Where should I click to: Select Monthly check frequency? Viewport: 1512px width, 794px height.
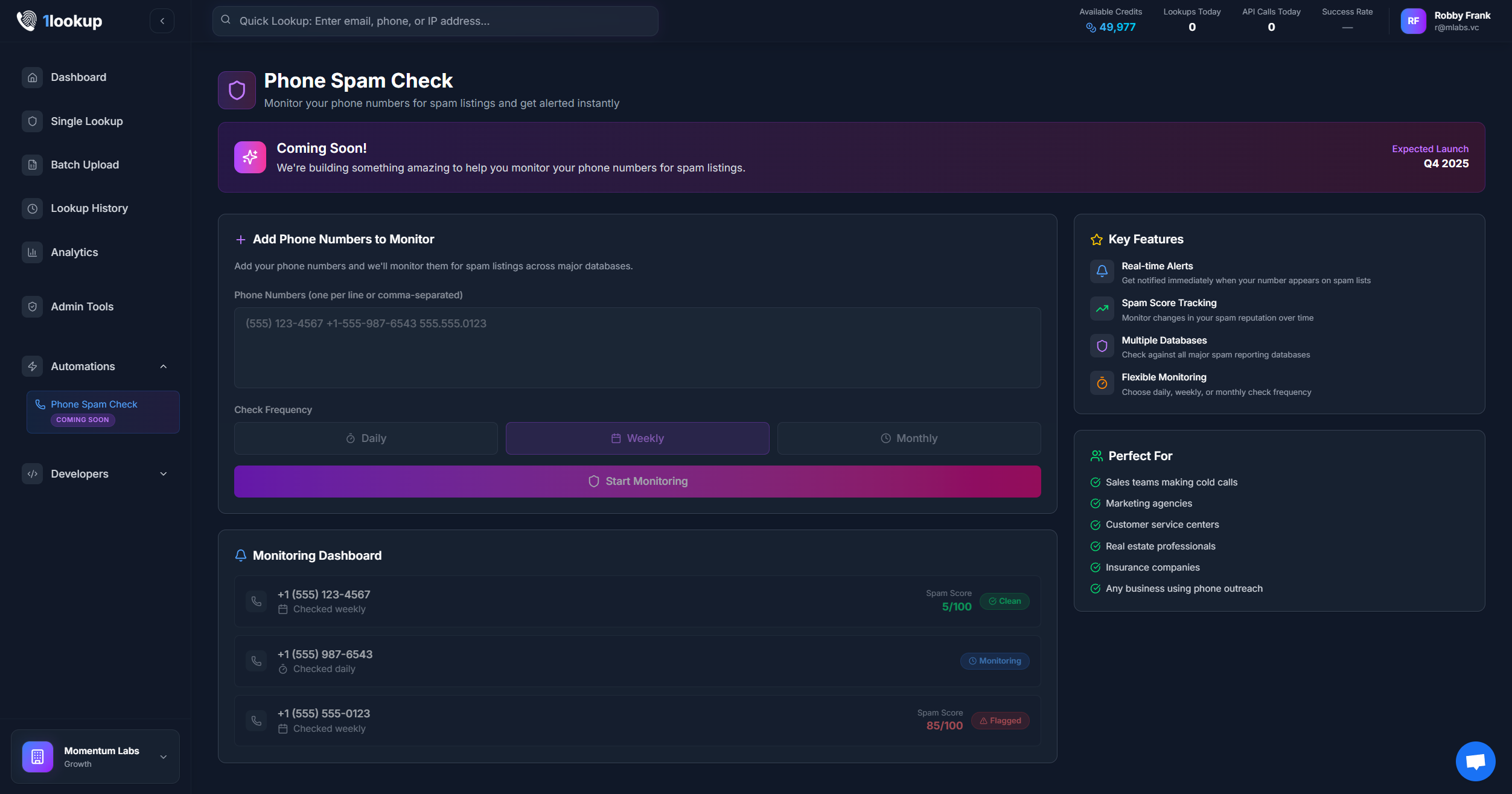click(x=909, y=438)
